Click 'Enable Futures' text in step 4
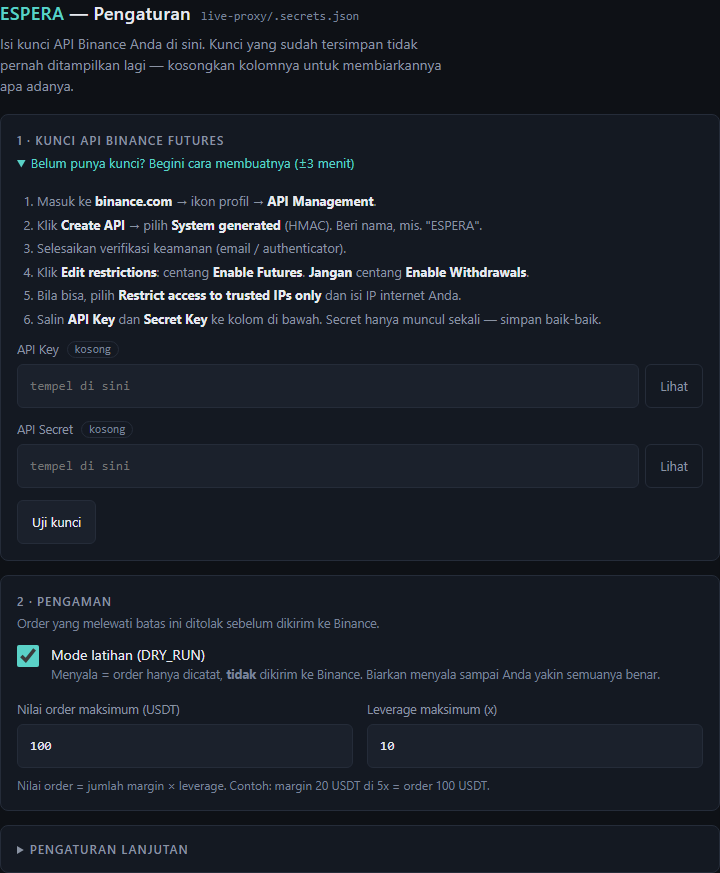Screen dimensions: 720x873 pyautogui.click(x=257, y=272)
